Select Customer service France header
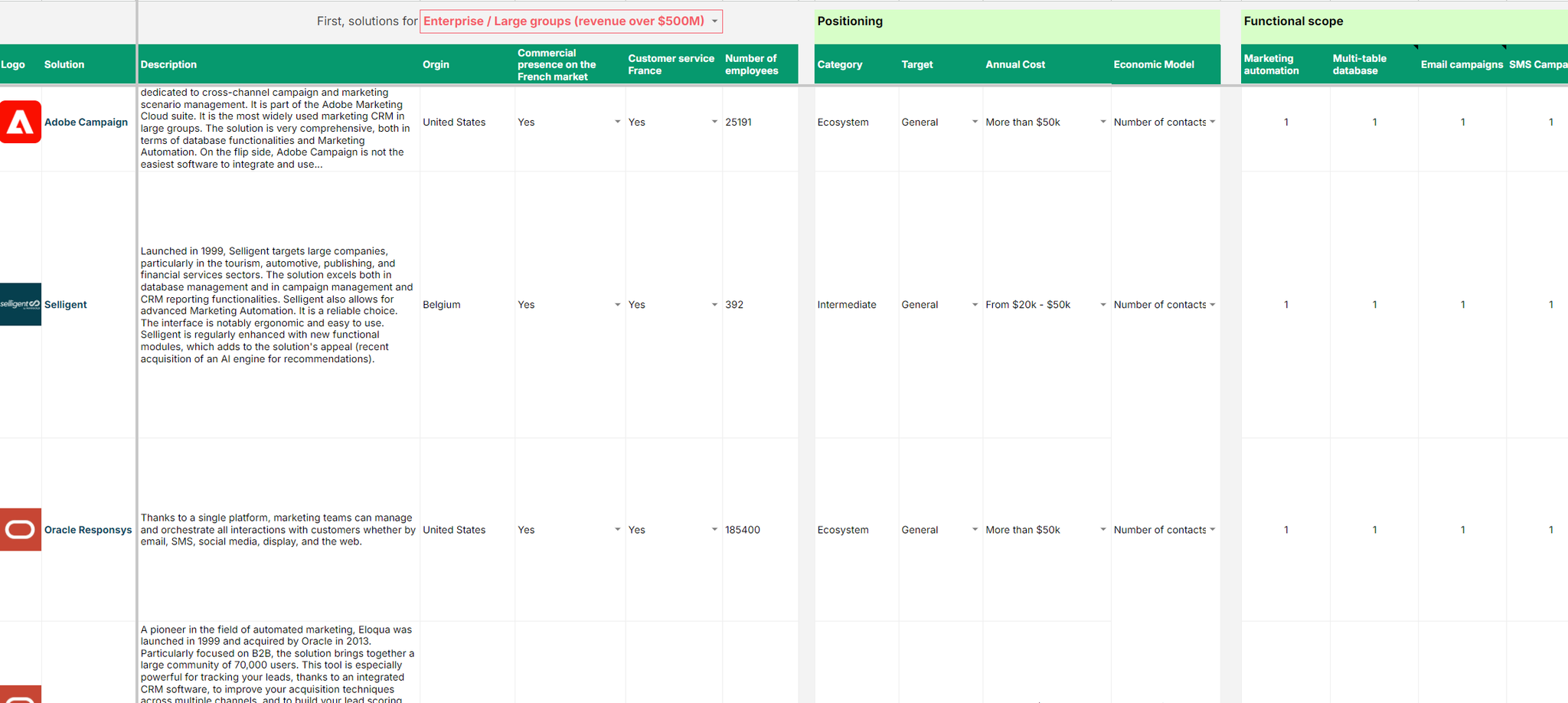This screenshot has height=703, width=1568. point(674,64)
